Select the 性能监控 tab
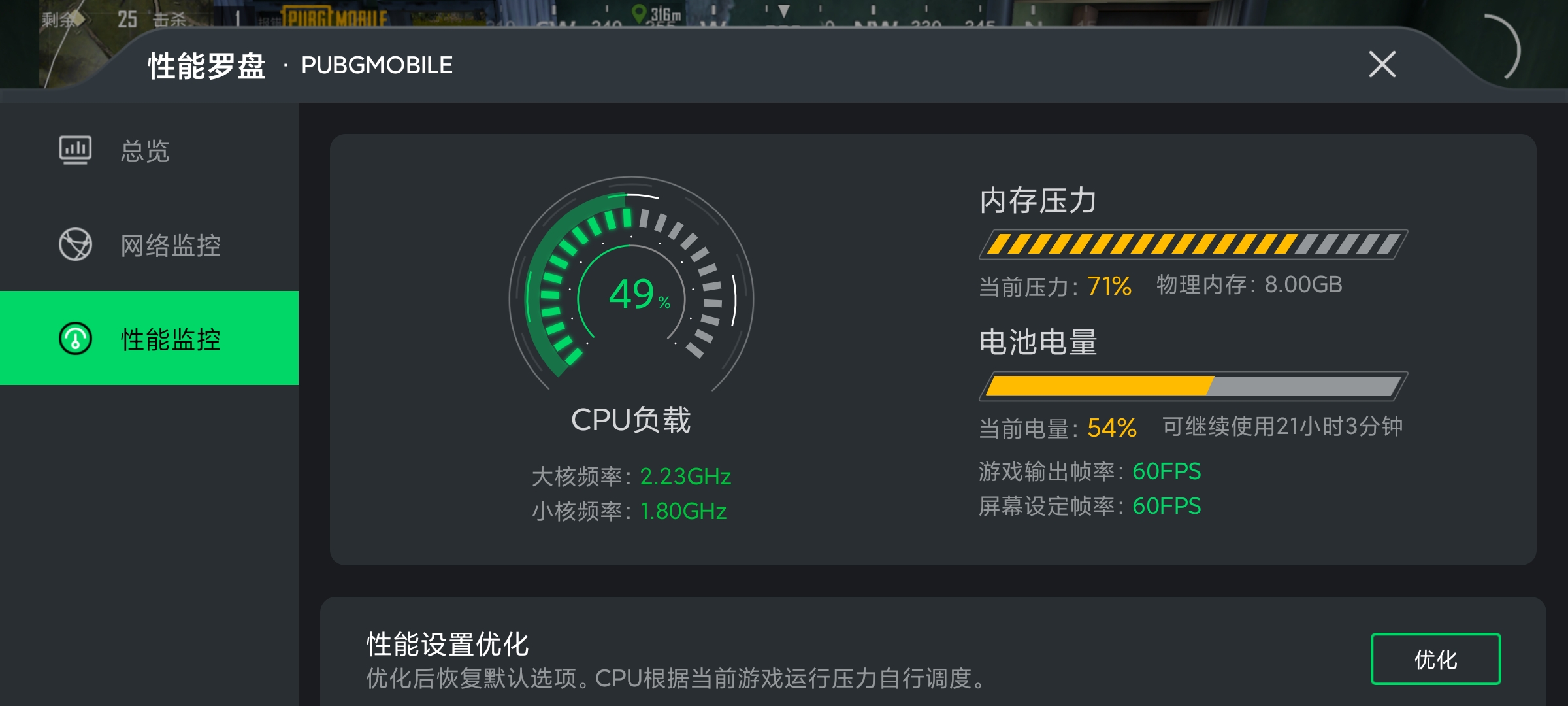The height and width of the screenshot is (706, 1568). 171,339
